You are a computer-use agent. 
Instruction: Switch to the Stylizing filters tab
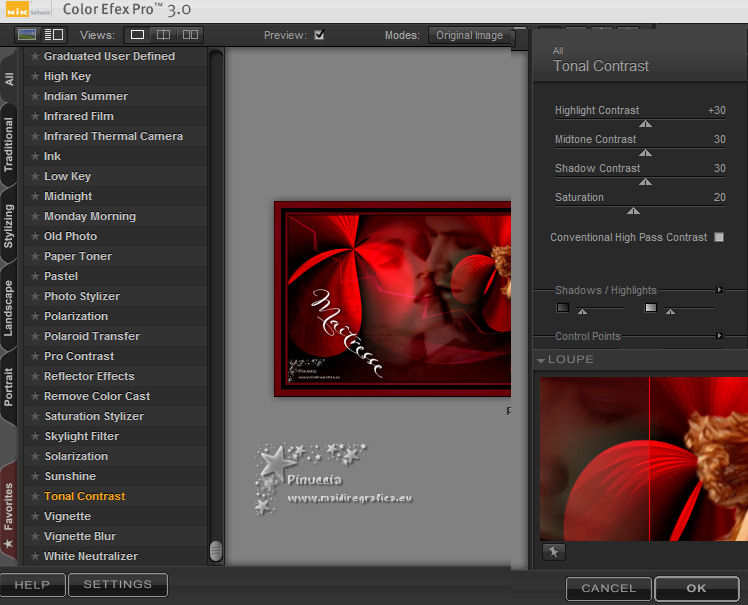[9, 226]
